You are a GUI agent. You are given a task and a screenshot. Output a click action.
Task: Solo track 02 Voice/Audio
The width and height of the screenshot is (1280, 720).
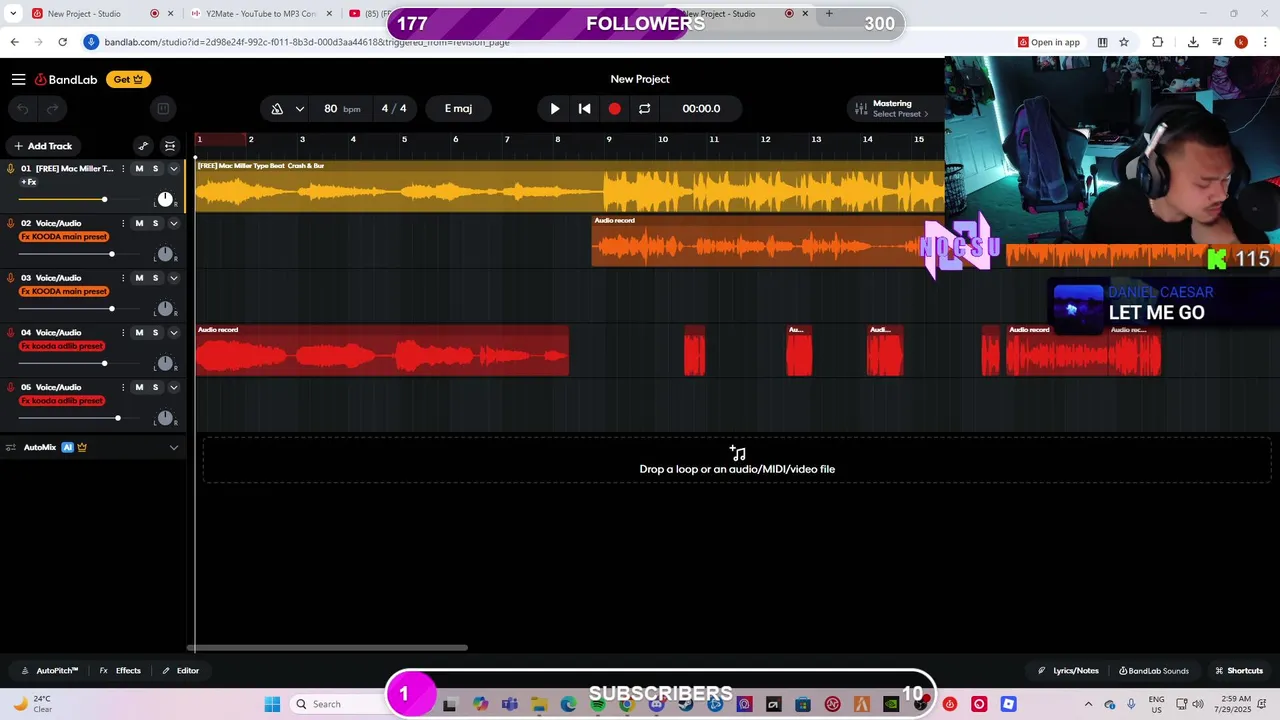click(155, 224)
